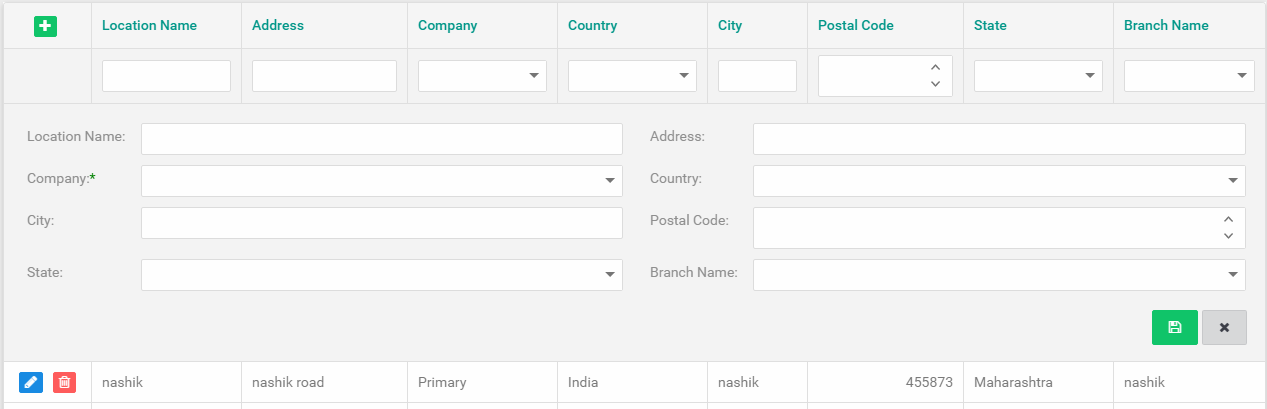Increase the Postal Code filter value

[935, 68]
